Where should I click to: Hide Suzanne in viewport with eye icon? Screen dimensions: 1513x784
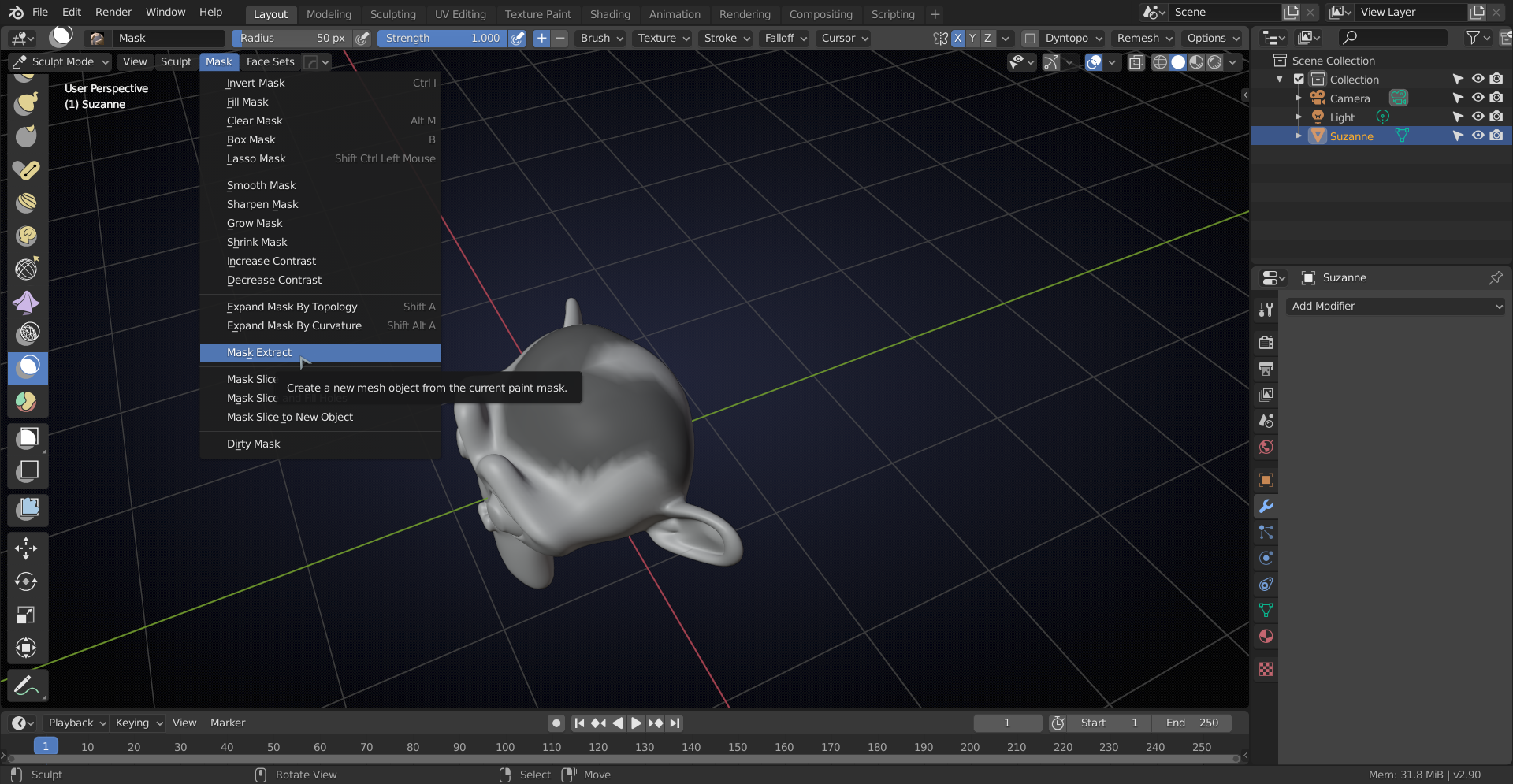pos(1478,136)
